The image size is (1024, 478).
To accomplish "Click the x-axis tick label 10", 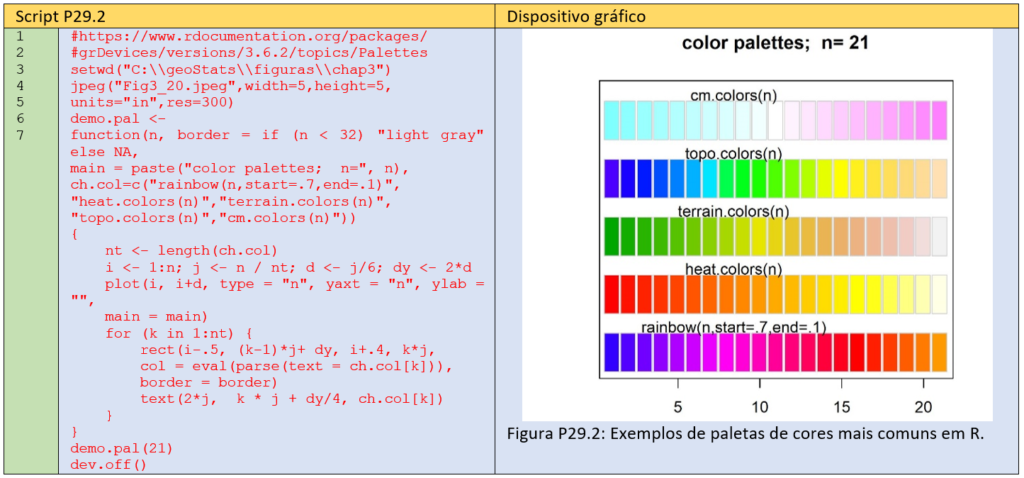I will (760, 407).
